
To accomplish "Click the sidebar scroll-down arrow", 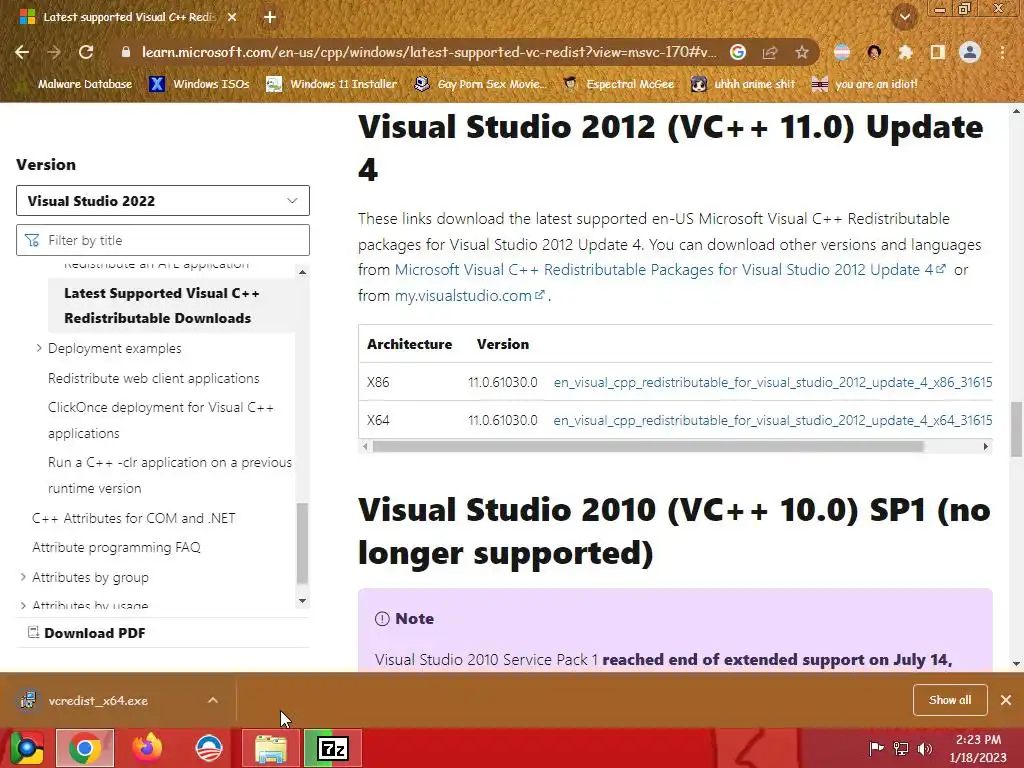I will coord(302,601).
